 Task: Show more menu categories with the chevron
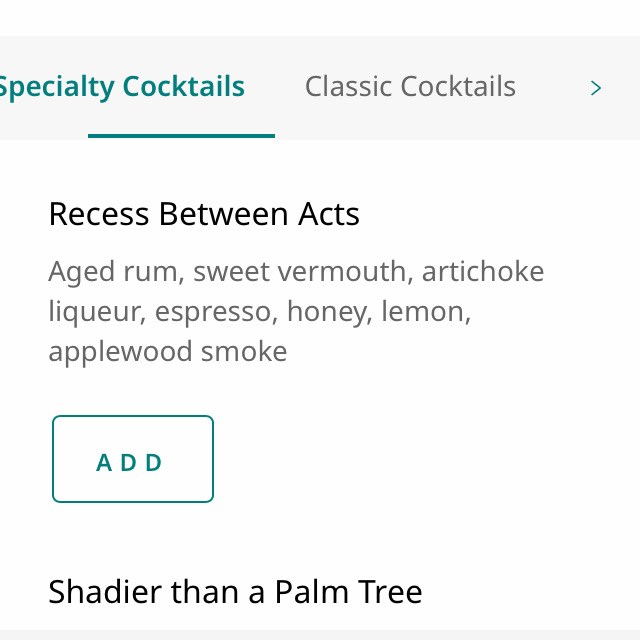(x=596, y=88)
